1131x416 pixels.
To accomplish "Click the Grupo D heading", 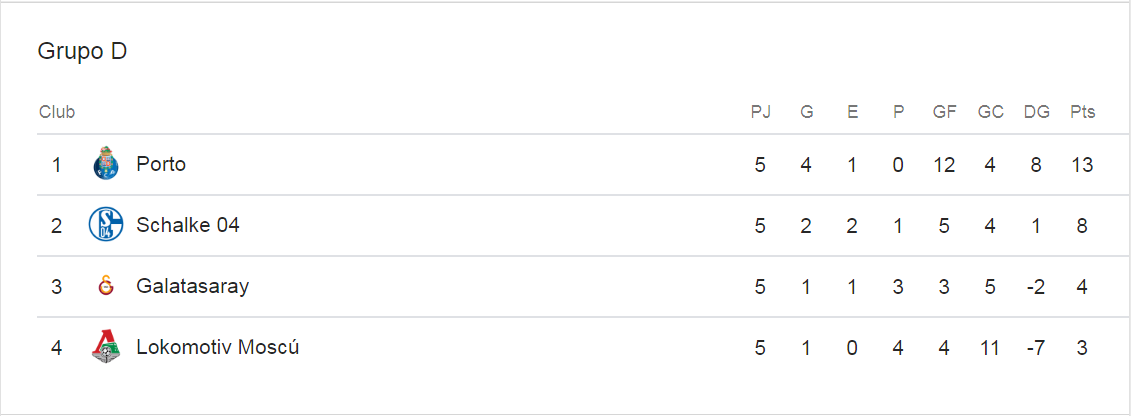I will click(82, 52).
